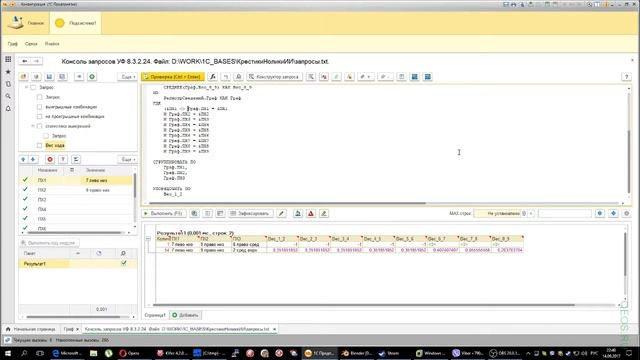640x360 pixels.
Task: Click the green add query icon
Action: (92, 77)
